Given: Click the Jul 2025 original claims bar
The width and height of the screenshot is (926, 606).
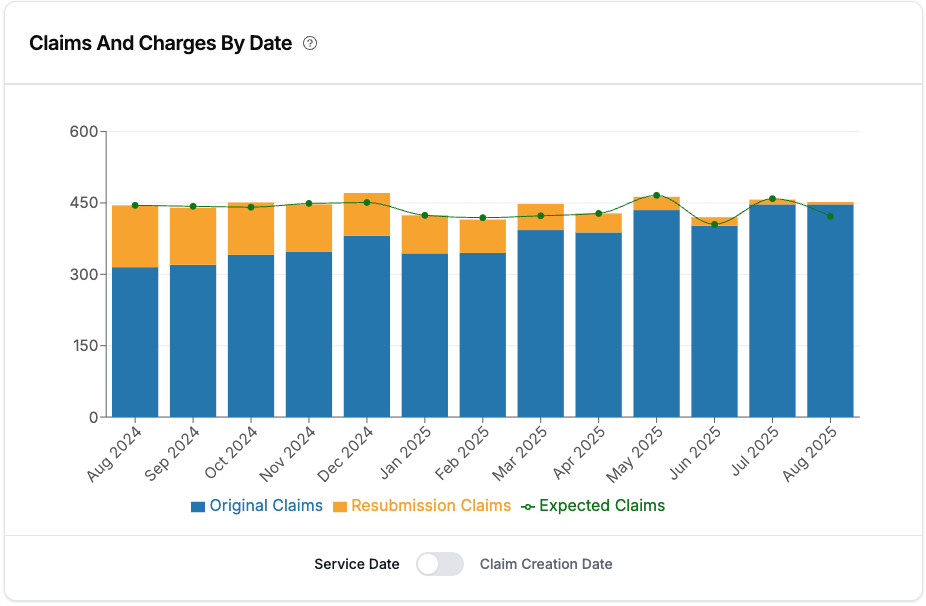Looking at the screenshot, I should pyautogui.click(x=772, y=310).
